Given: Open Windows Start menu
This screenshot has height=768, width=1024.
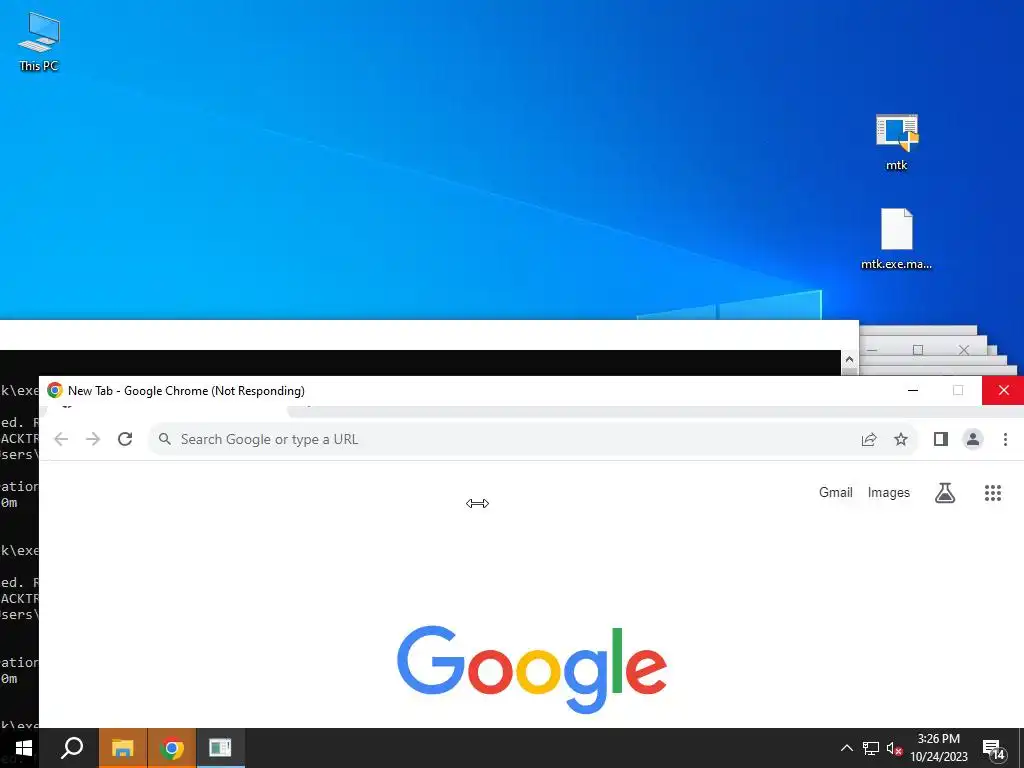Looking at the screenshot, I should [24, 748].
